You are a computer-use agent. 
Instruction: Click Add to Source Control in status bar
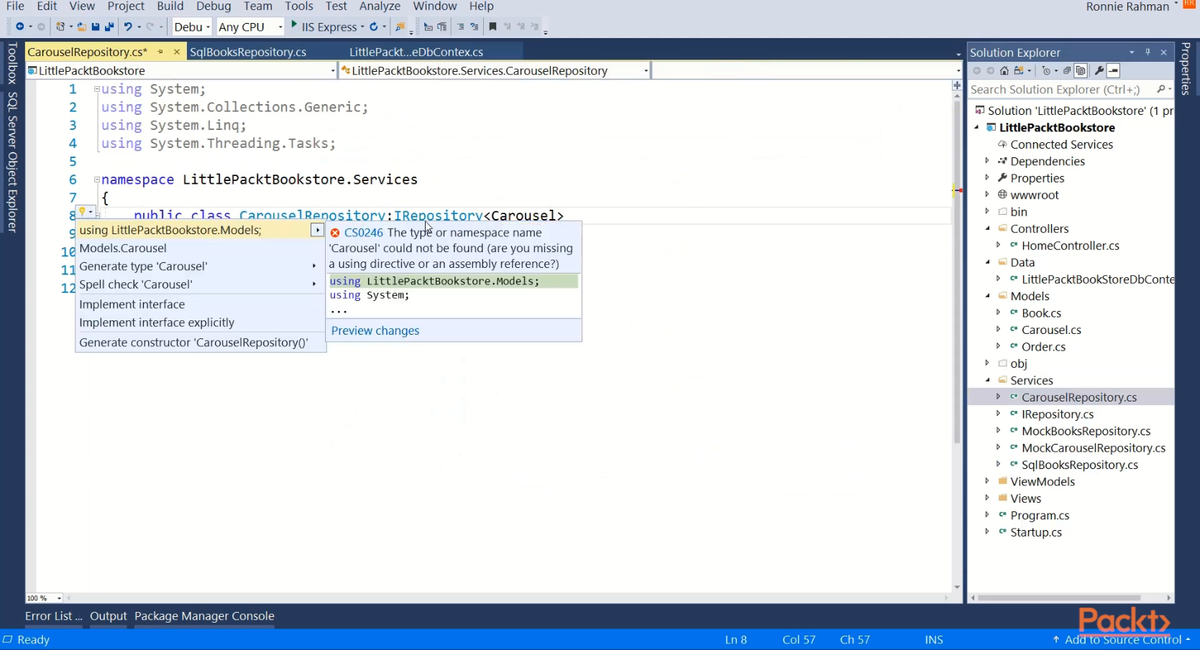click(x=1121, y=639)
